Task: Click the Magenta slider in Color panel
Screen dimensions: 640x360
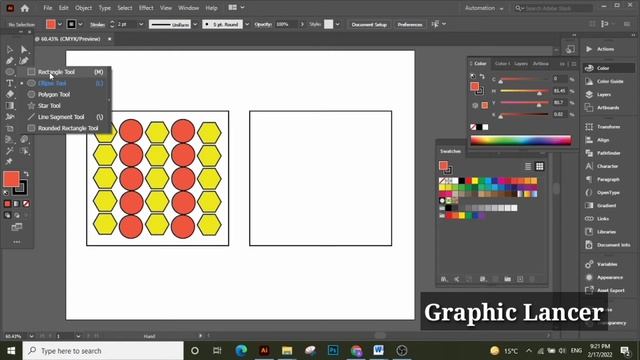Action: pos(524,91)
